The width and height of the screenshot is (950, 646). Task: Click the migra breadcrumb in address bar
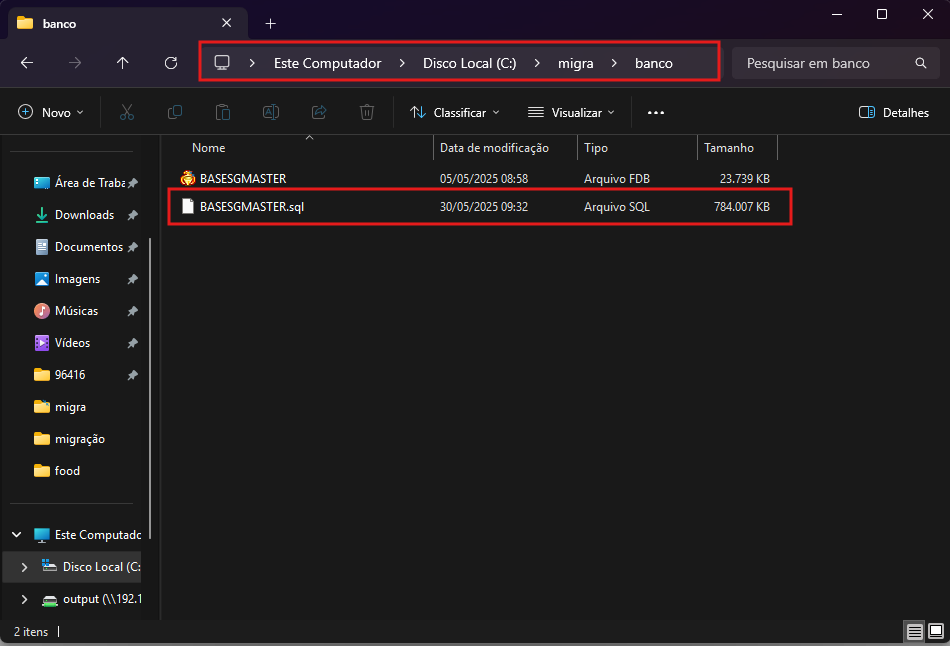[x=575, y=63]
